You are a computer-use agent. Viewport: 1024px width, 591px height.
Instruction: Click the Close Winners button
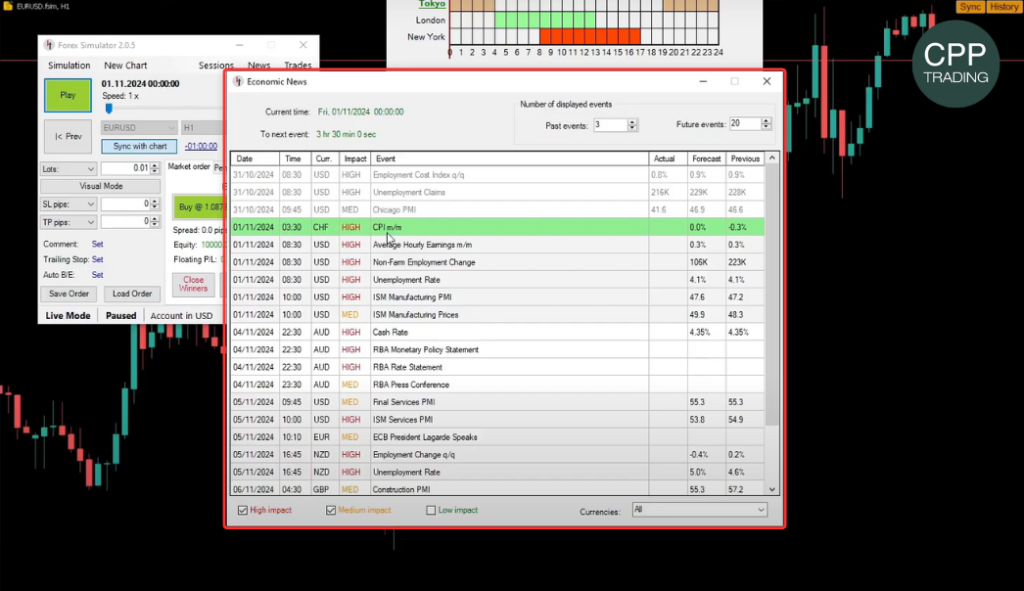click(193, 284)
